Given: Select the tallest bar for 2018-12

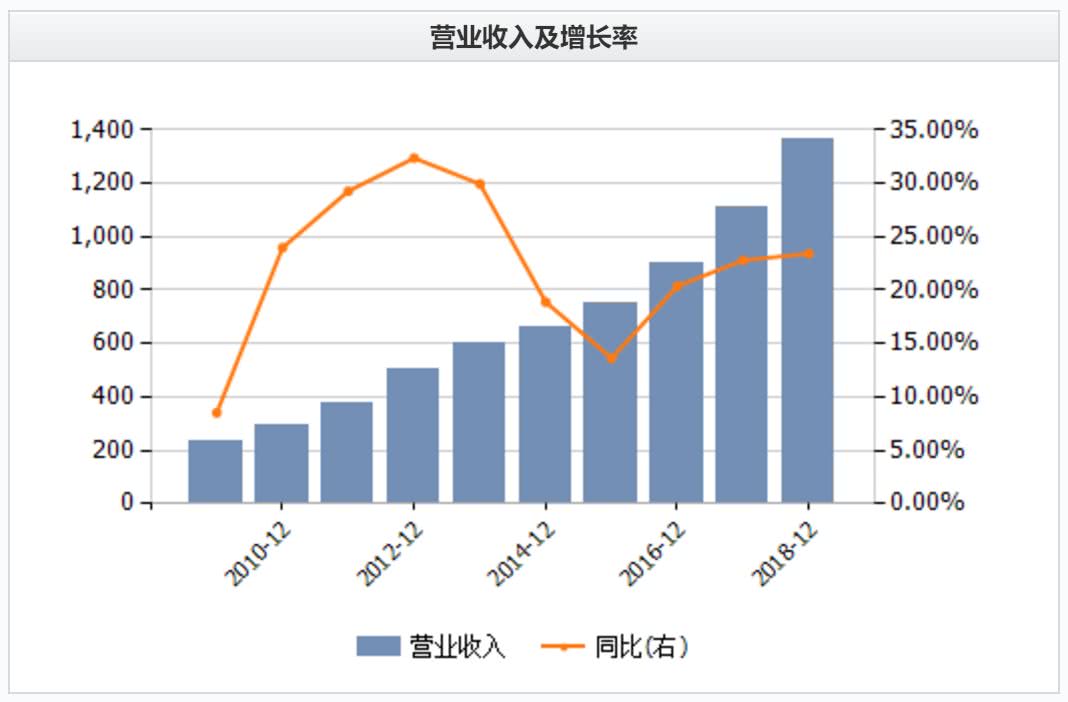Looking at the screenshot, I should (807, 320).
